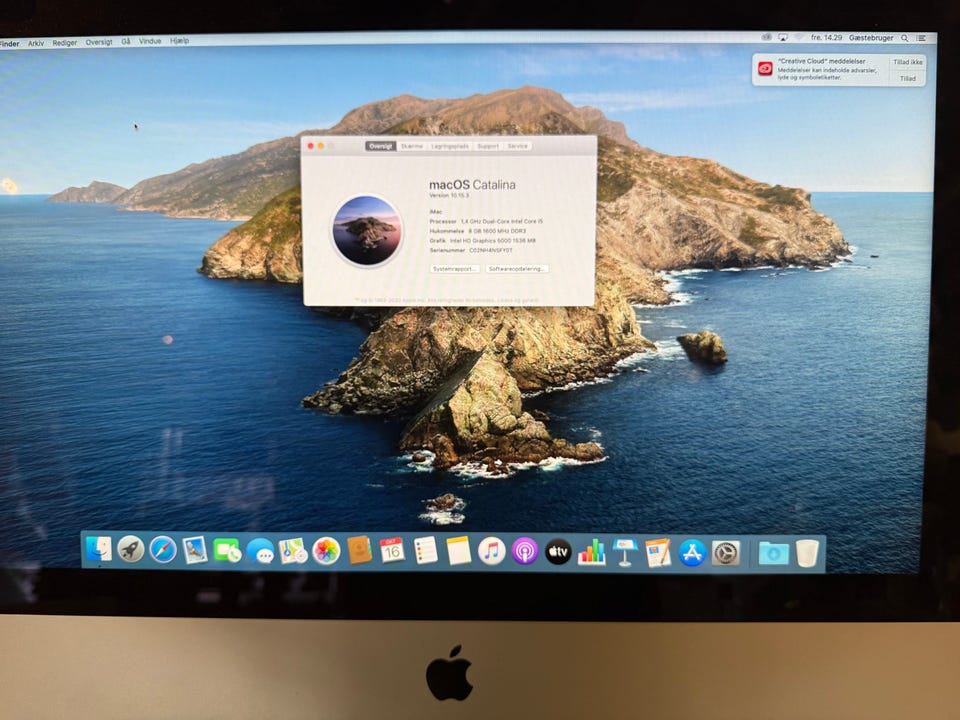
Task: Start FaceTime from the Dock
Action: [x=227, y=550]
